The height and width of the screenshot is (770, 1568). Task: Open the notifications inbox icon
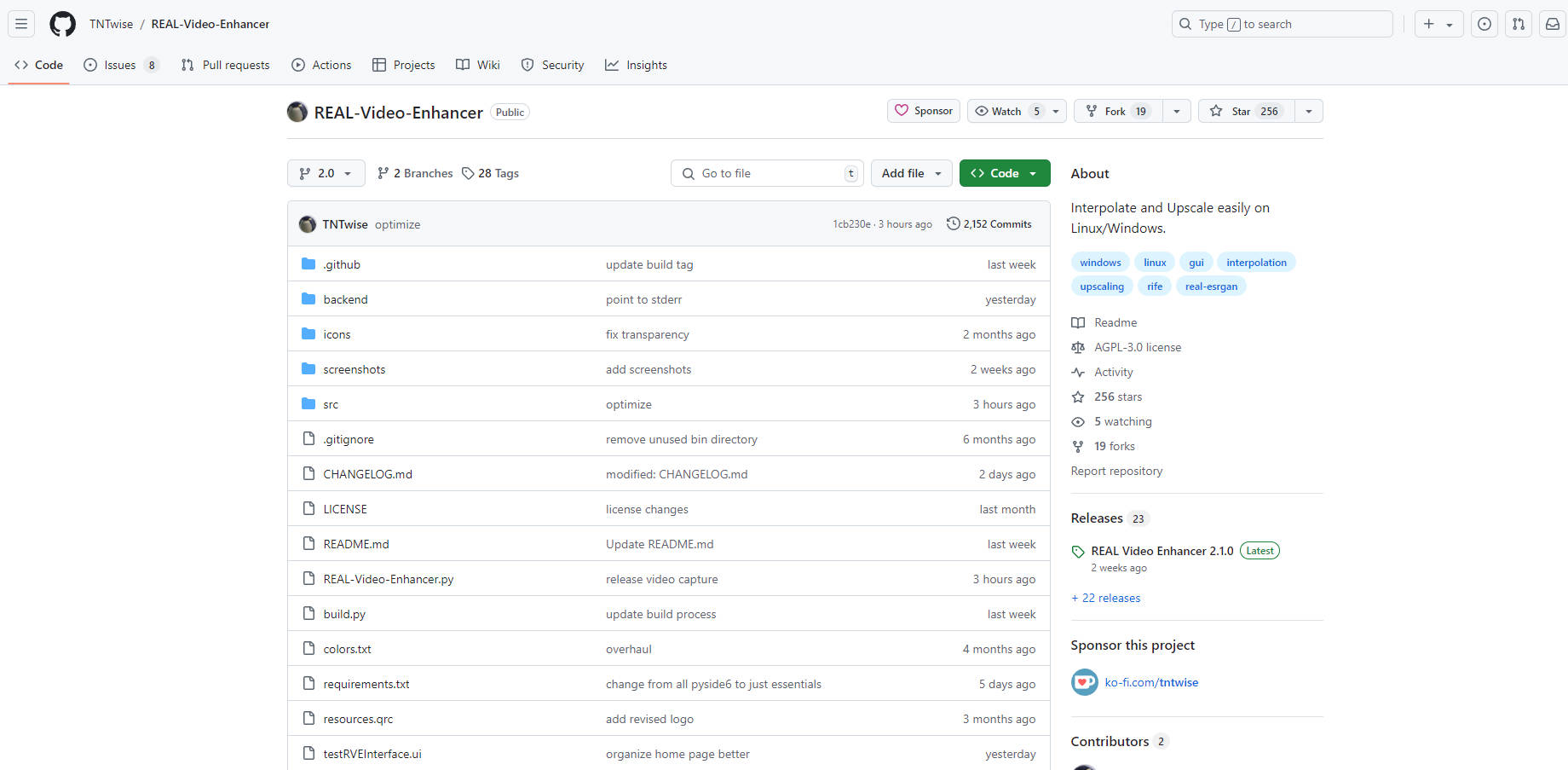click(1553, 24)
